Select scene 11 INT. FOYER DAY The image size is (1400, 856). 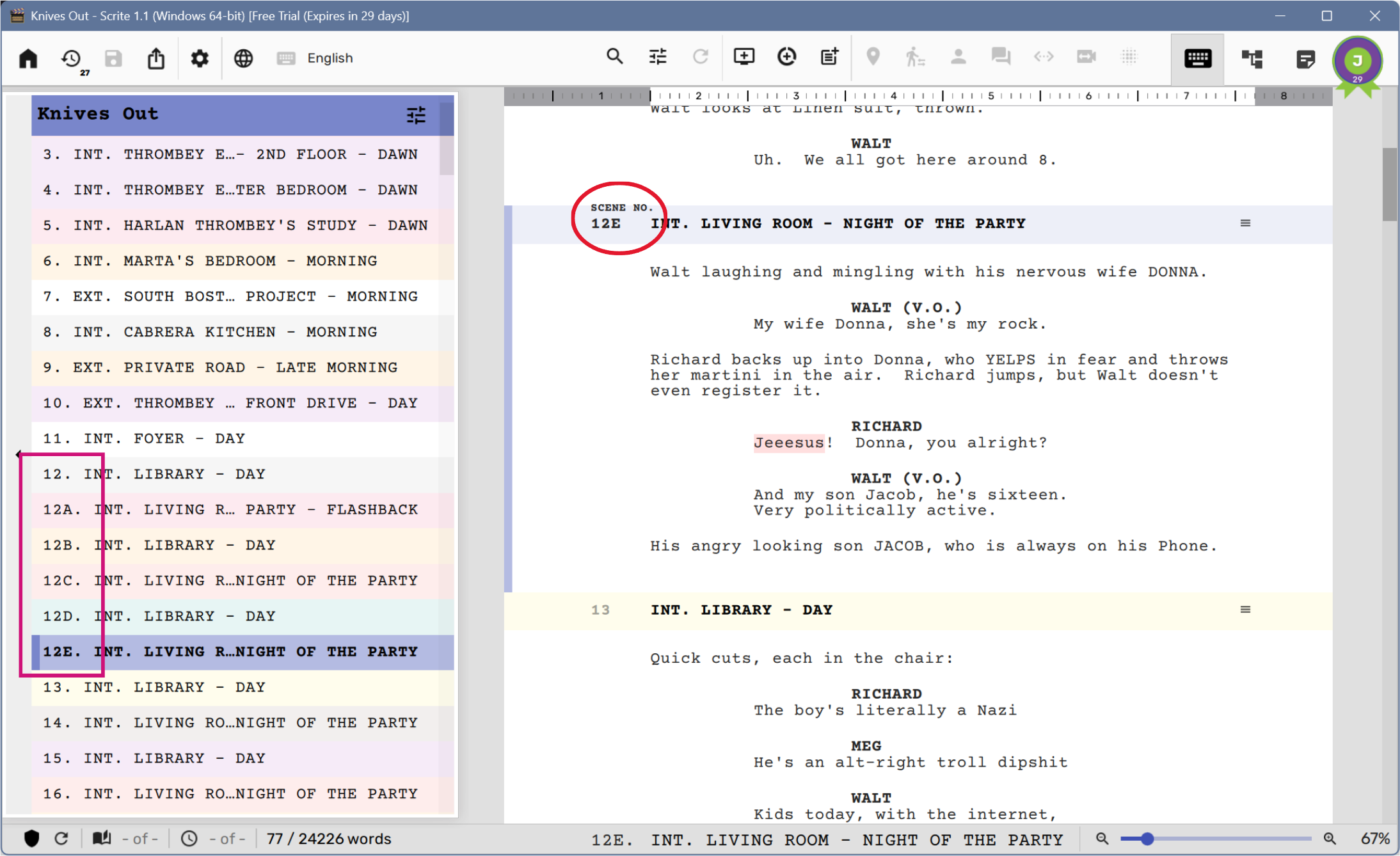point(235,438)
